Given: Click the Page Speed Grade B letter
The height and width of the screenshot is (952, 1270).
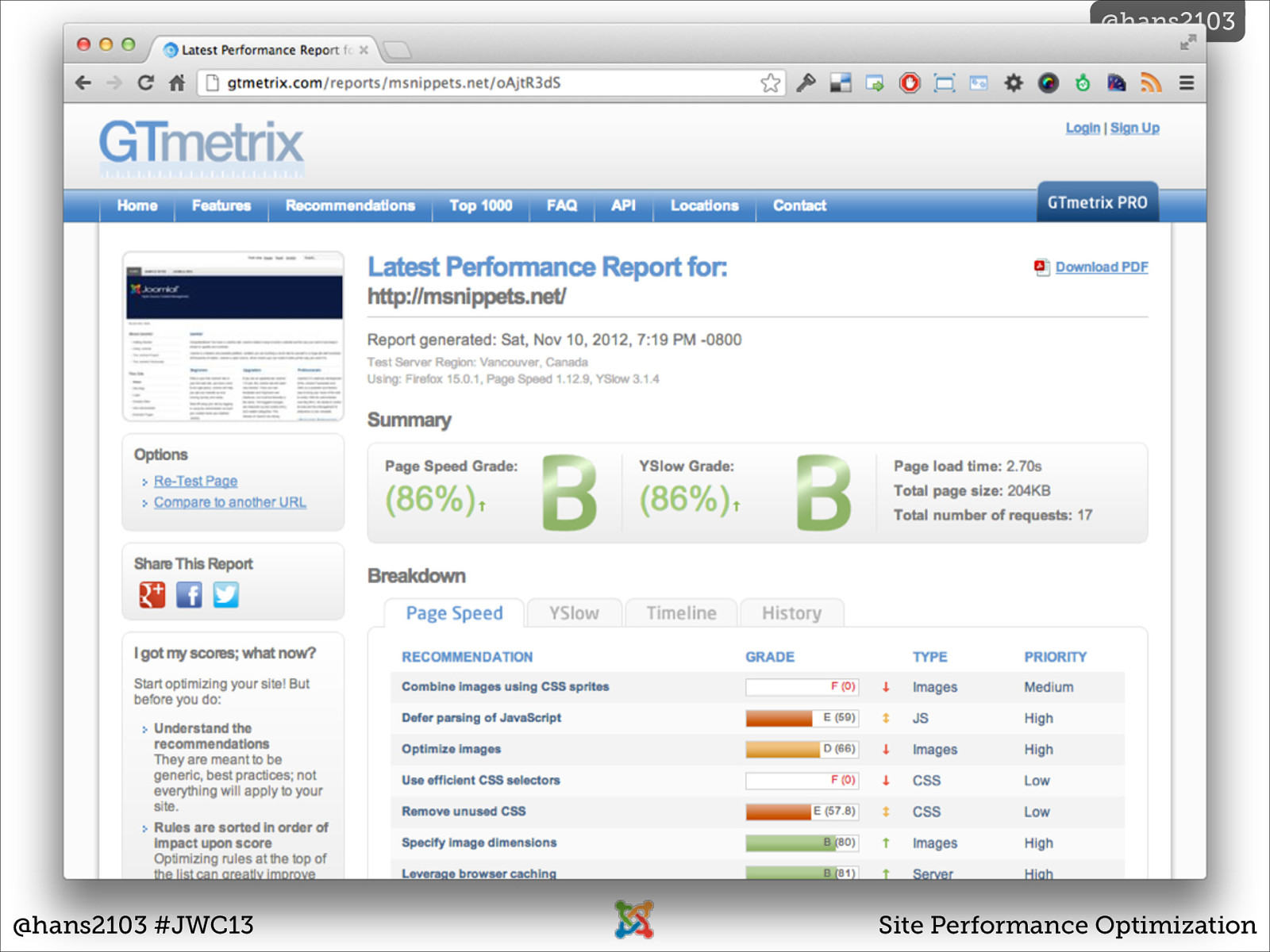Looking at the screenshot, I should (569, 493).
